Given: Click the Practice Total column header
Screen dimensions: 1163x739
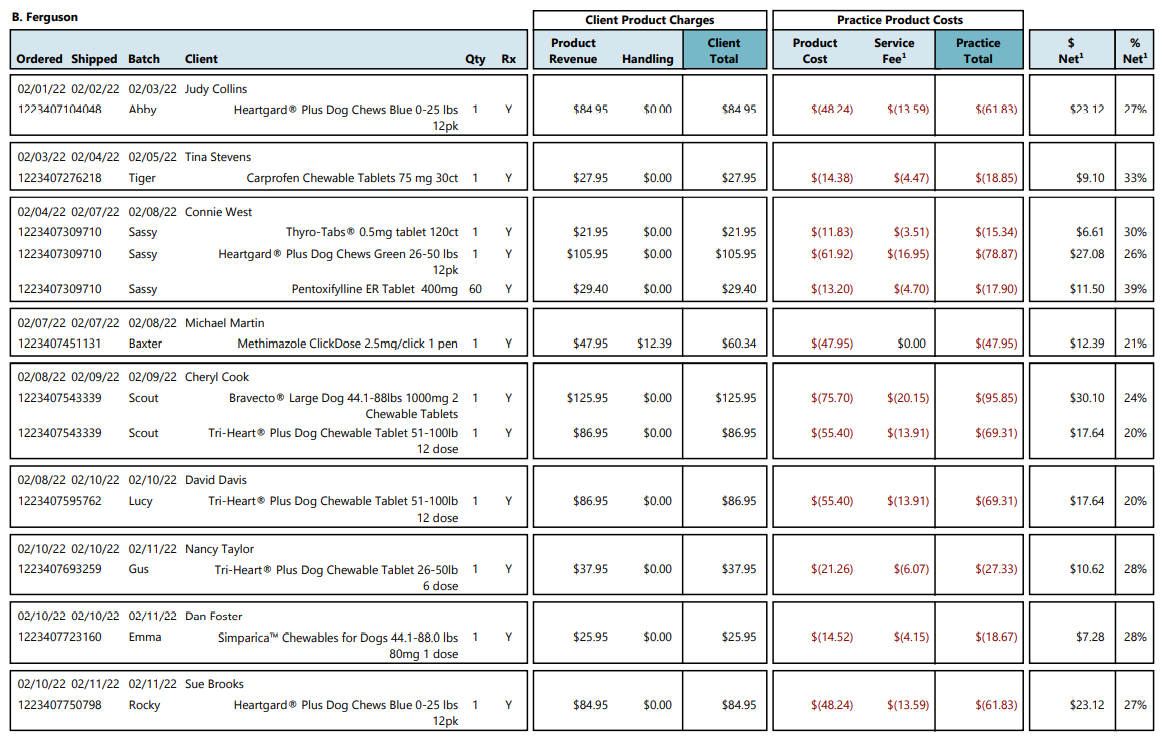Looking at the screenshot, I should tap(979, 50).
